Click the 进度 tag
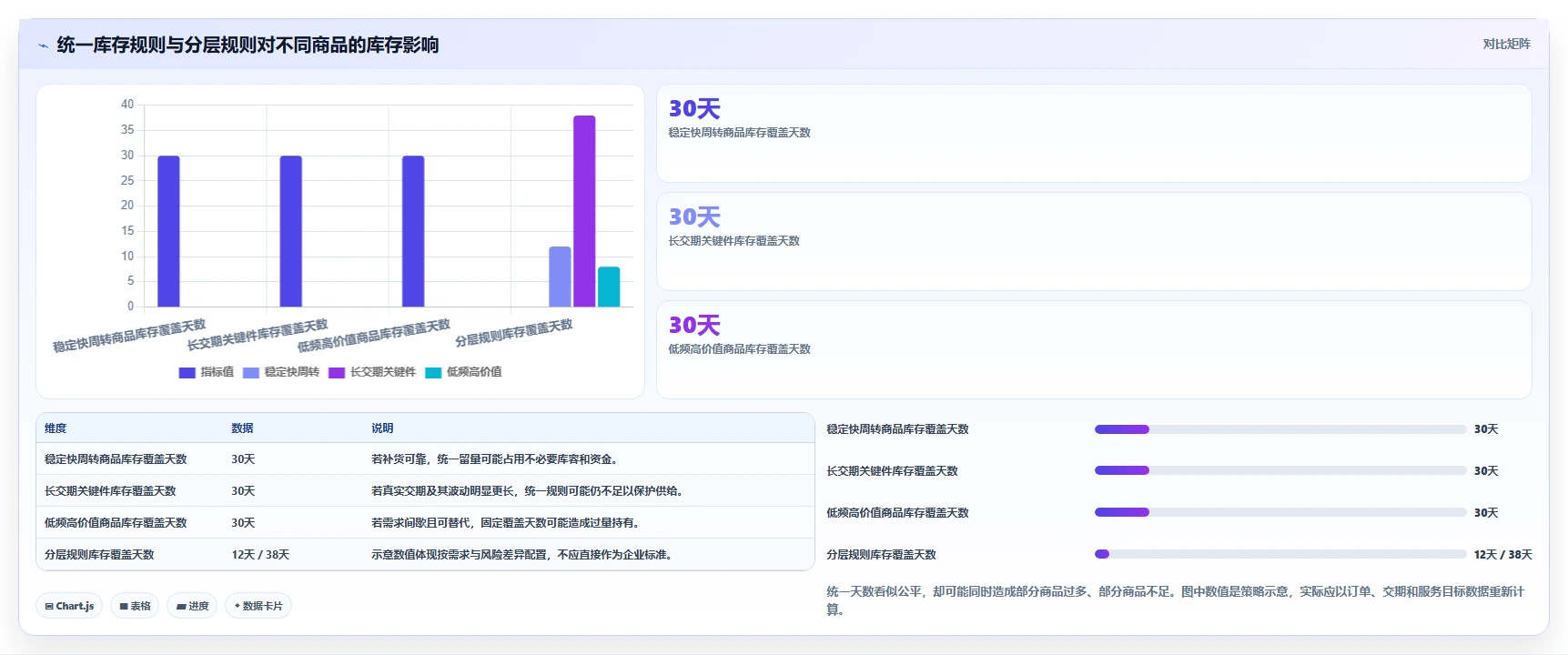The height and width of the screenshot is (655, 1568). coord(192,606)
